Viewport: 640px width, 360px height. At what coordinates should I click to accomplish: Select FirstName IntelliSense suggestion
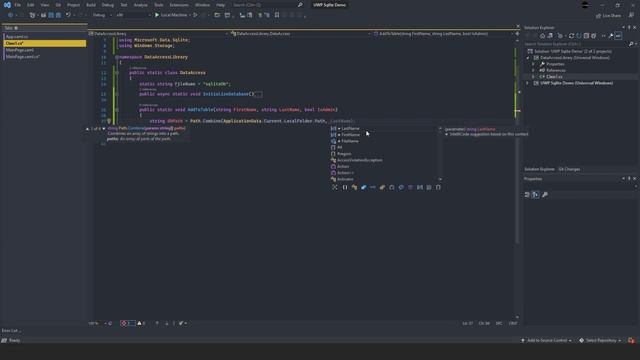(384, 135)
